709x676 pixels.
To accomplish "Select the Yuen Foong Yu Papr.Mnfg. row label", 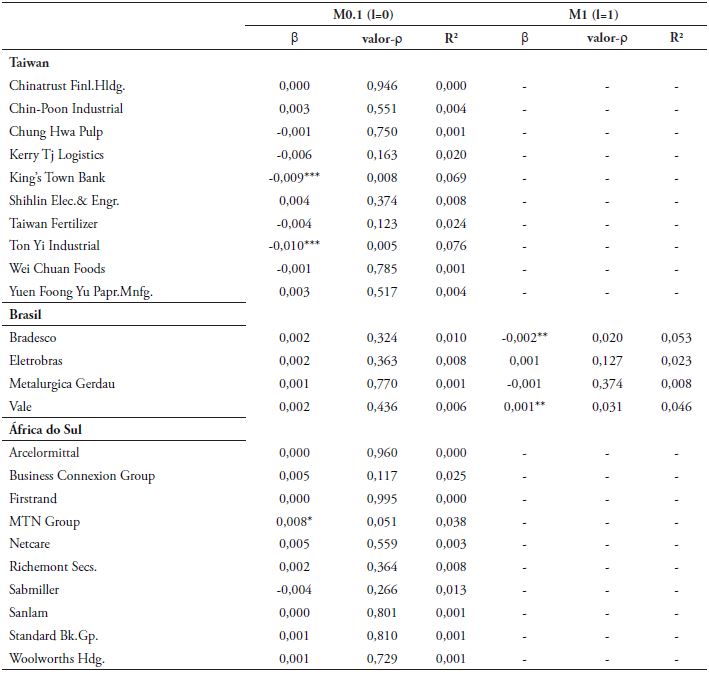I will [81, 292].
